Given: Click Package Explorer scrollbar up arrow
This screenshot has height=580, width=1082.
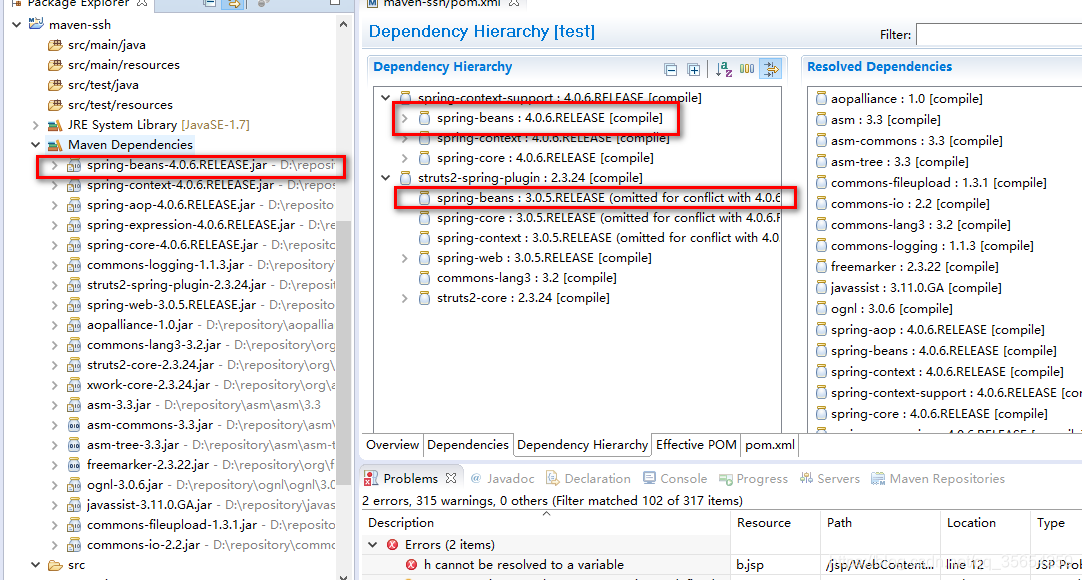Looking at the screenshot, I should 344,24.
